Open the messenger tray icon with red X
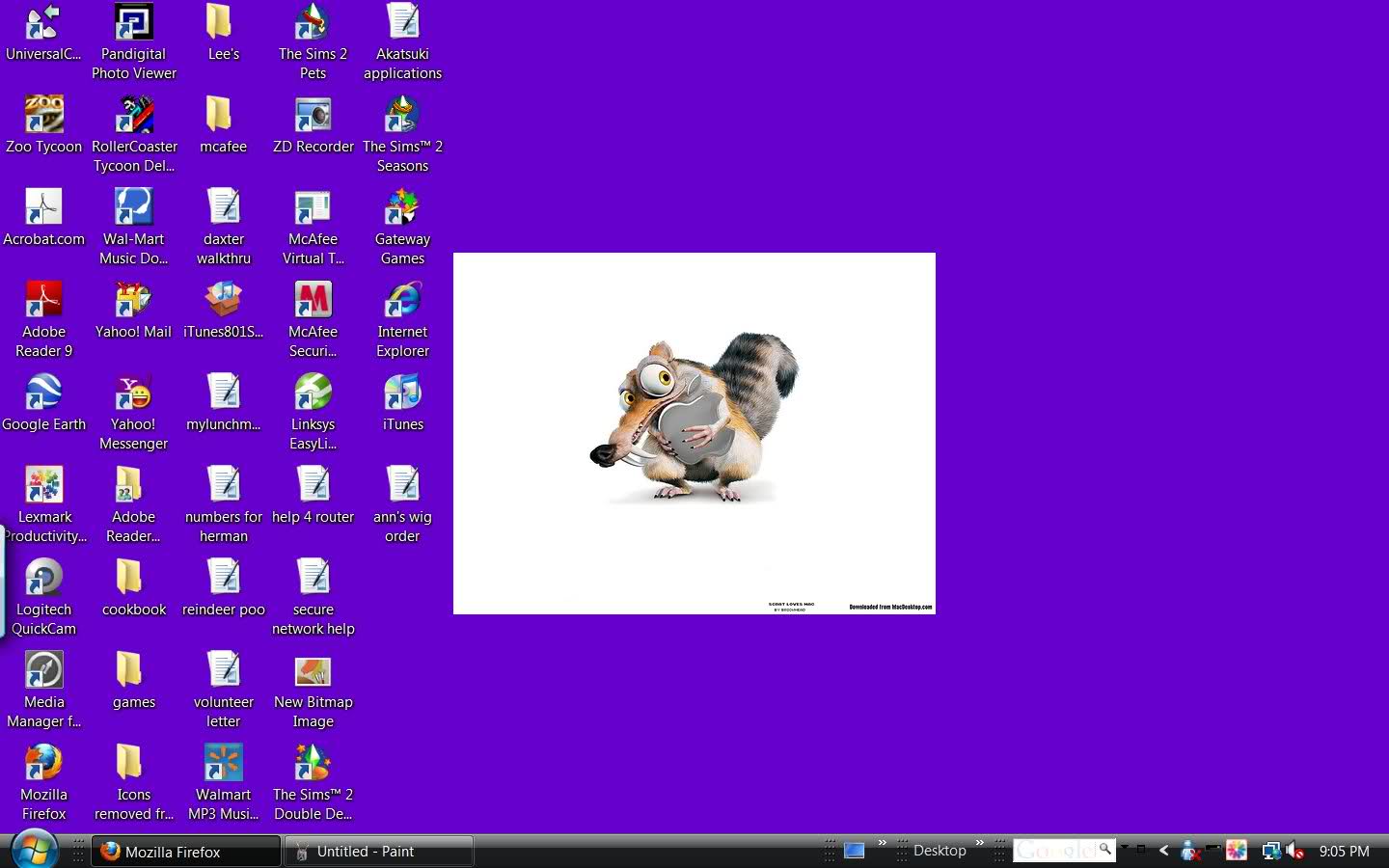1389x868 pixels. [x=1190, y=851]
